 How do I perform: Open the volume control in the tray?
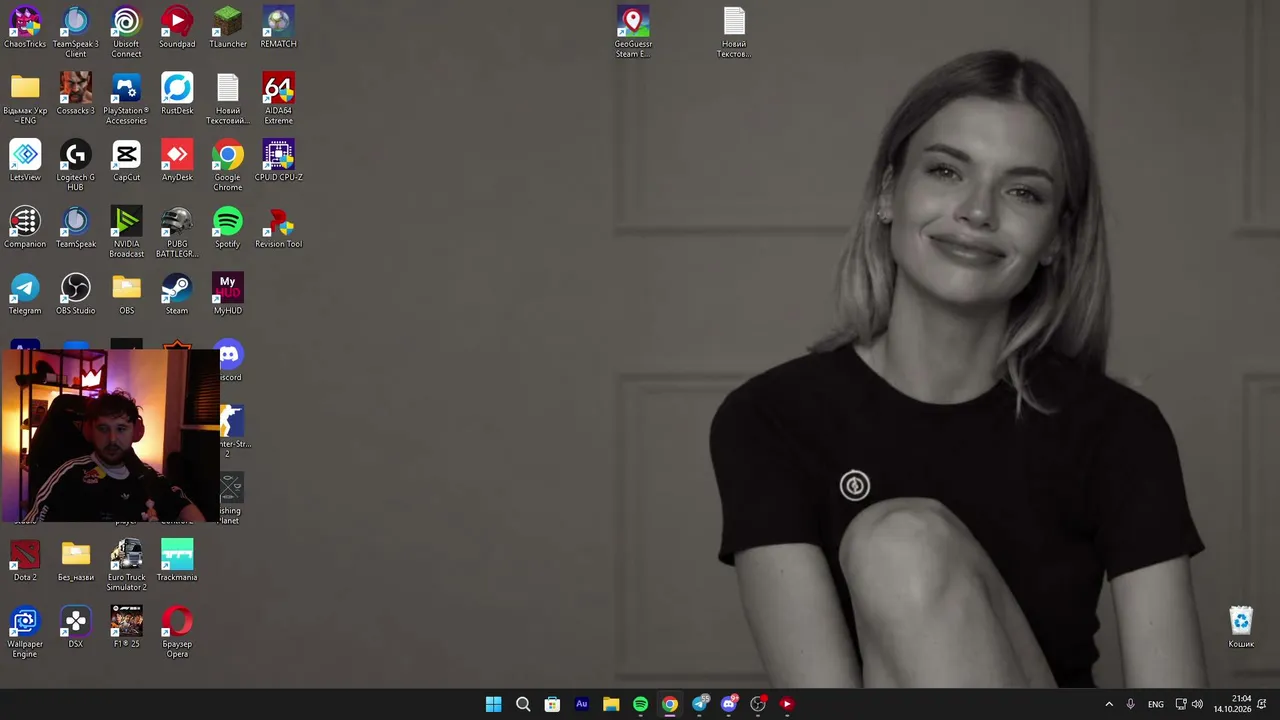(1197, 704)
